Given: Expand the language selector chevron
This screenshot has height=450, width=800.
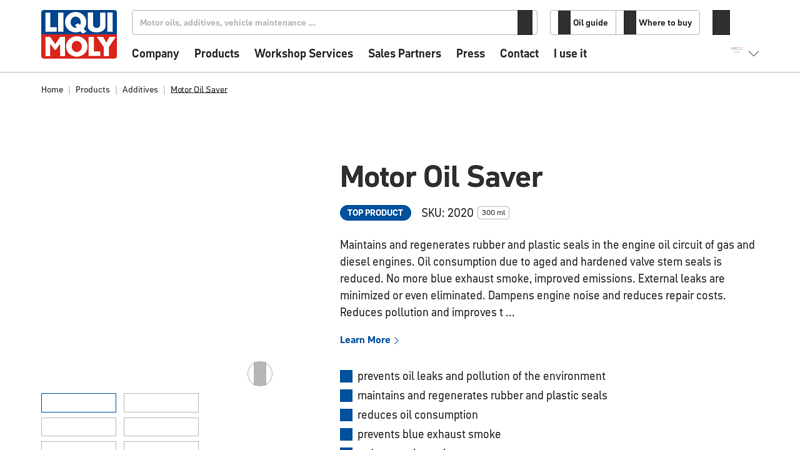Looking at the screenshot, I should 754,54.
